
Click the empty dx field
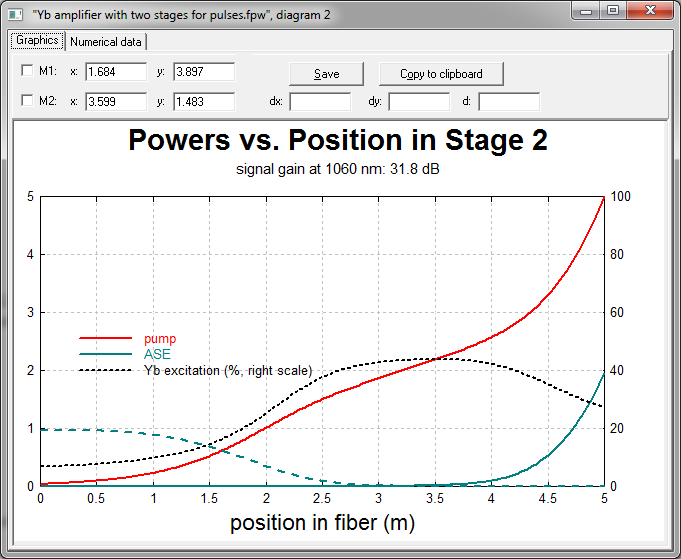point(320,102)
